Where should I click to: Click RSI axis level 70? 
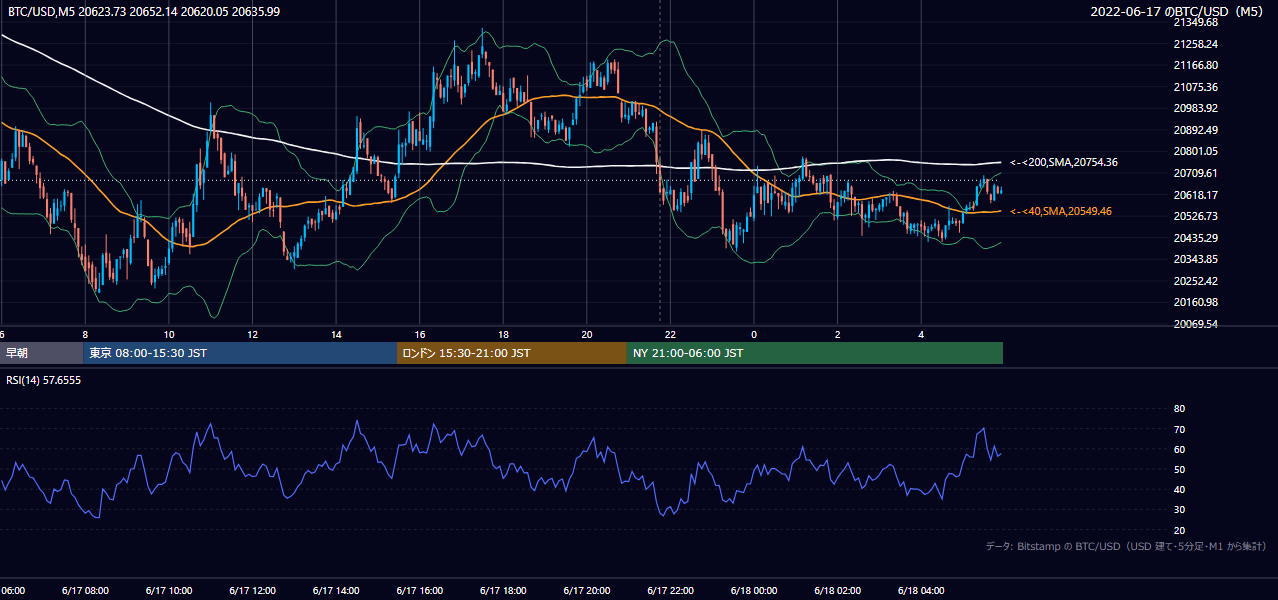pos(1179,429)
